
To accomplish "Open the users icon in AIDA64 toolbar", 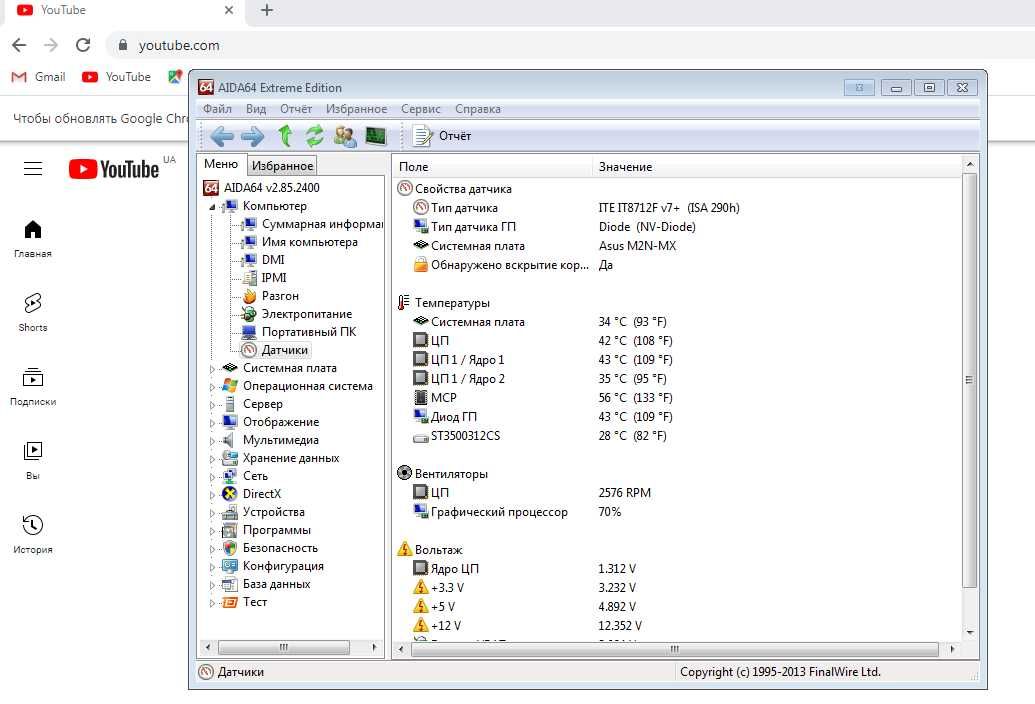I will [x=345, y=137].
